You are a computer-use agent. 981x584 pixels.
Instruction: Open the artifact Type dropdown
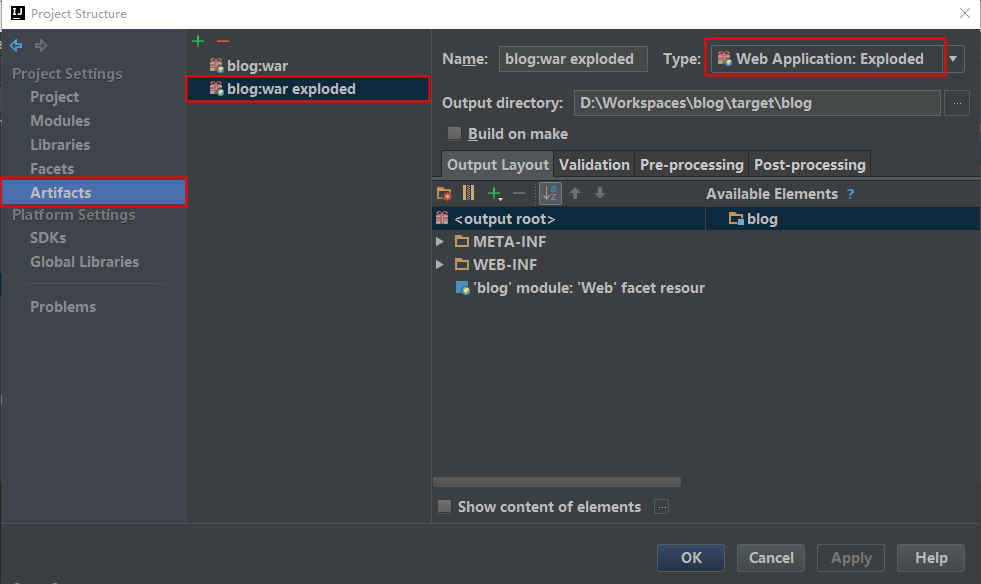click(953, 59)
